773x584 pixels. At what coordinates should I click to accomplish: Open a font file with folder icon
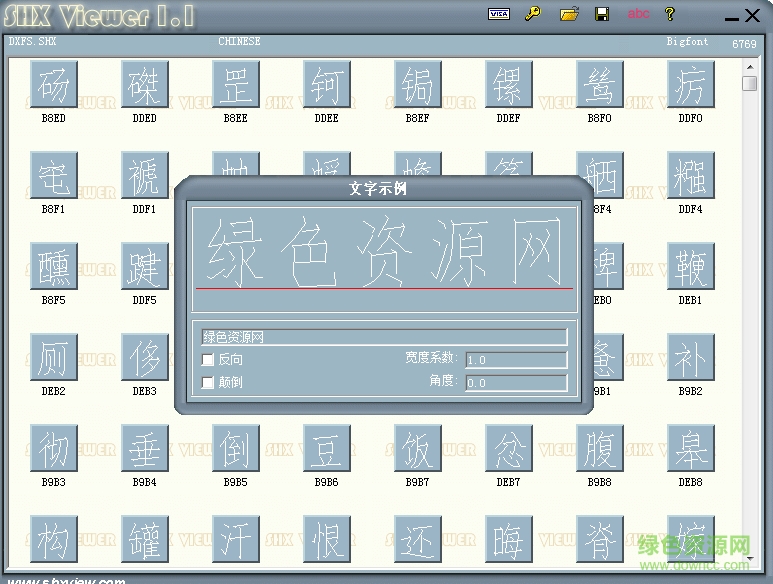(x=569, y=14)
